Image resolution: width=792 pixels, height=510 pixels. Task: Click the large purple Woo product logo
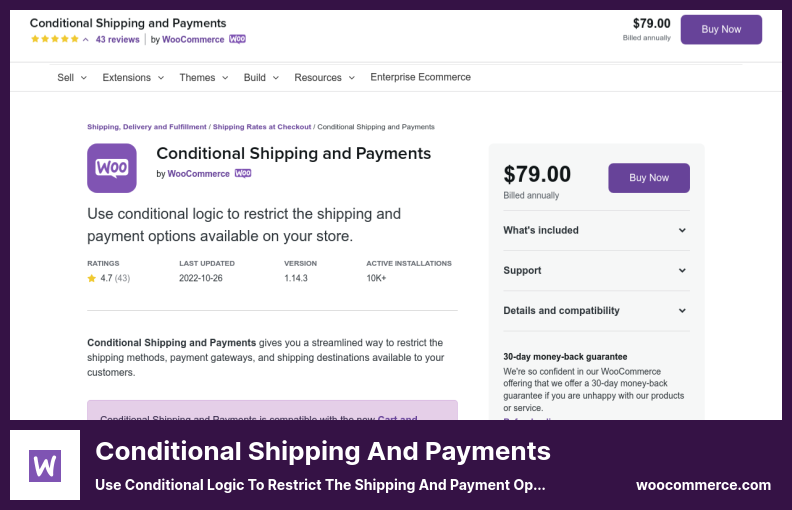click(112, 168)
